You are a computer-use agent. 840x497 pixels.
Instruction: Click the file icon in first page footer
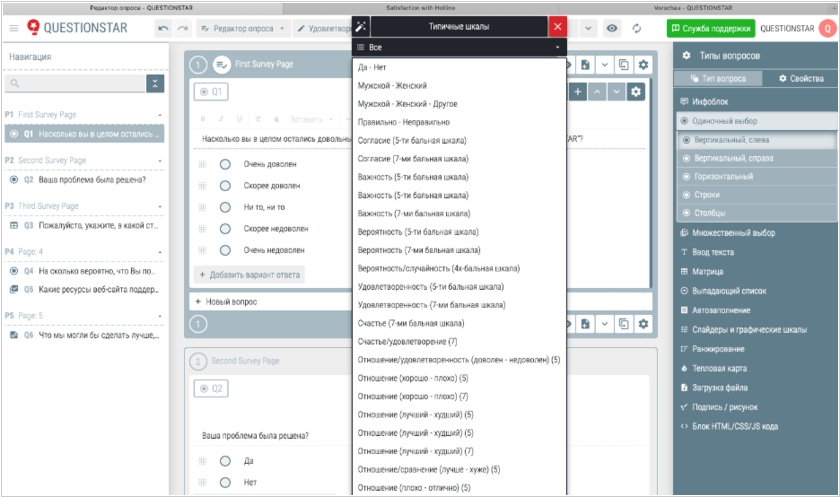pos(585,323)
